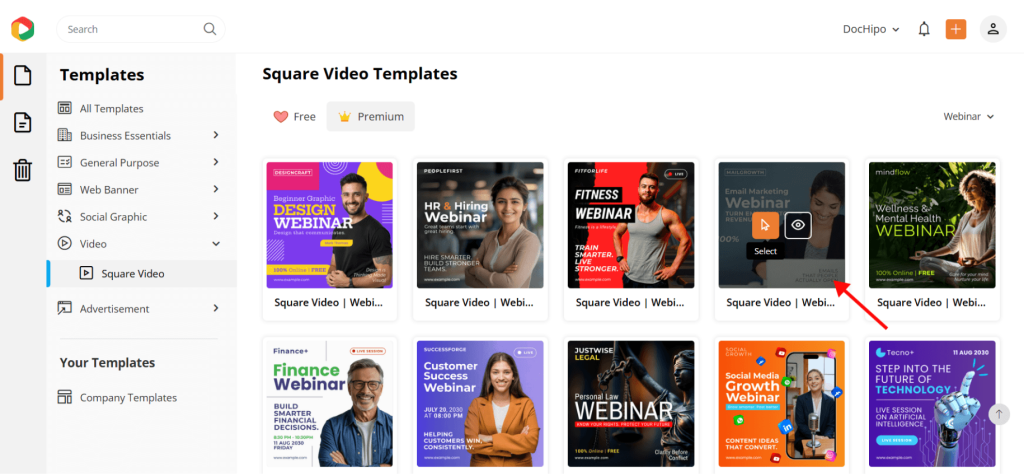This screenshot has width=1024, height=476.
Task: Click the title under the Wellness Webinar card
Action: point(931,302)
